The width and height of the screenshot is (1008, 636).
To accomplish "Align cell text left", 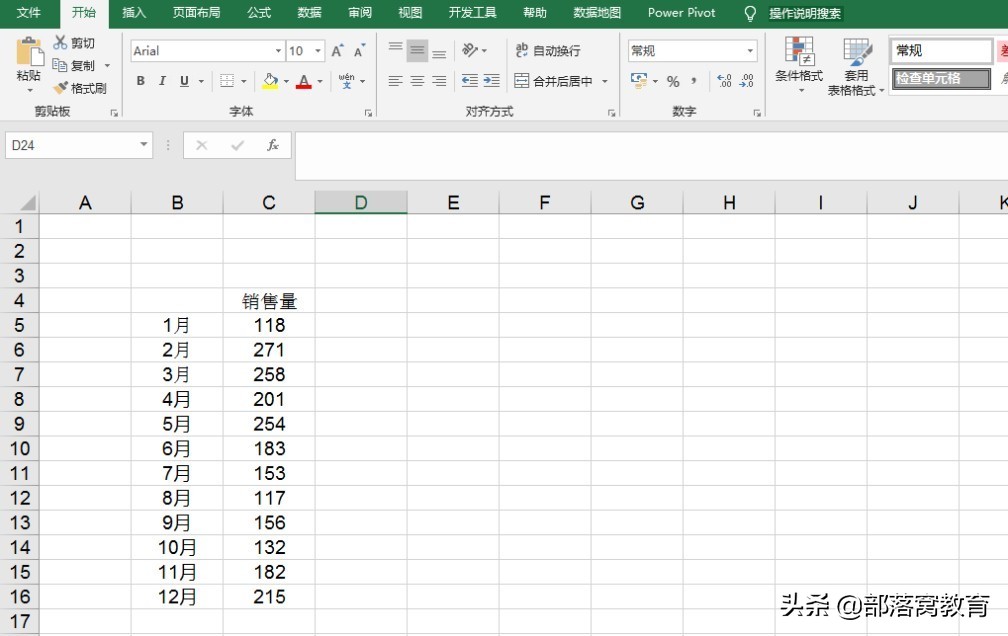I will [395, 81].
